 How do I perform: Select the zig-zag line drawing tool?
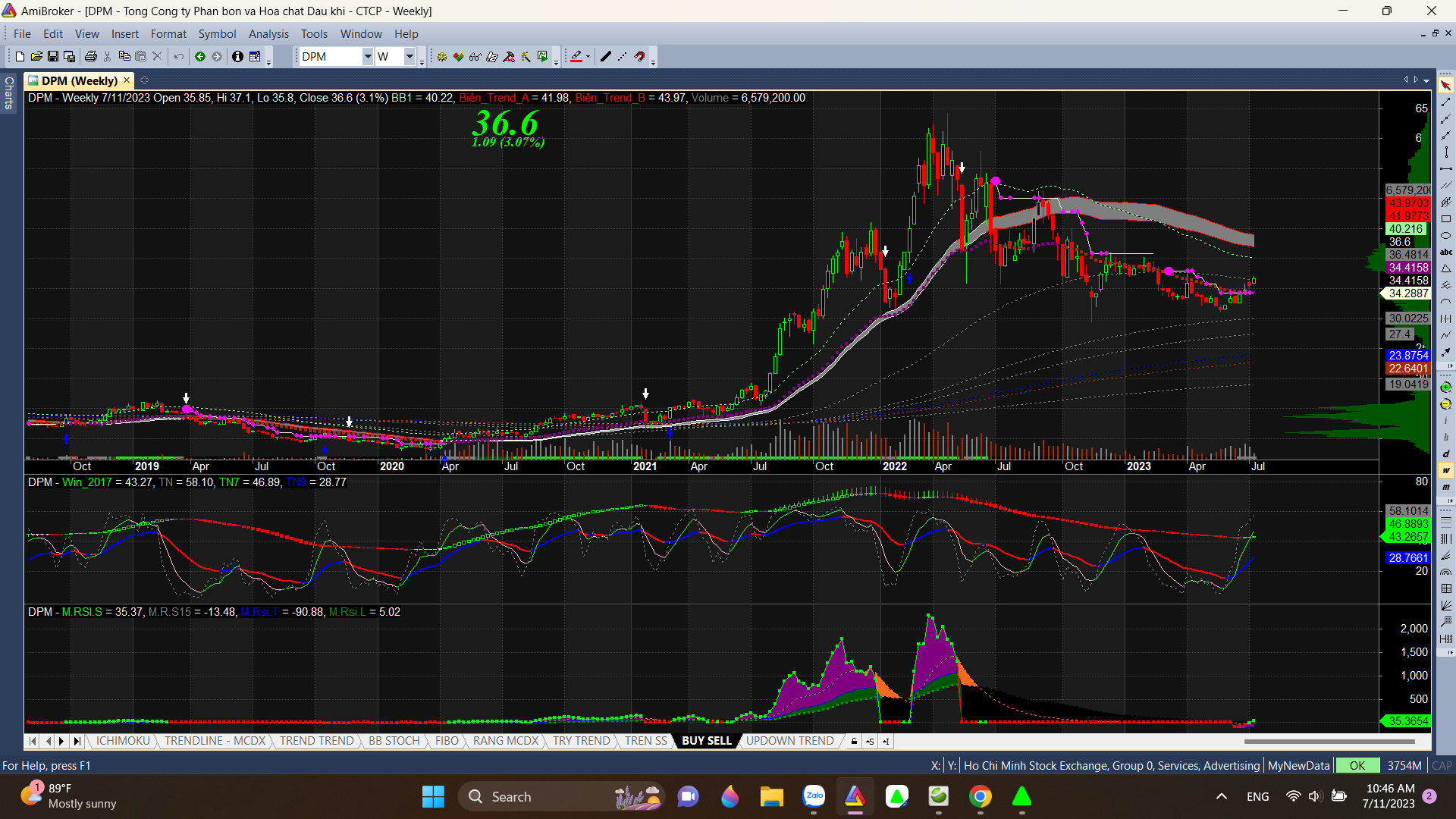pyautogui.click(x=1446, y=334)
